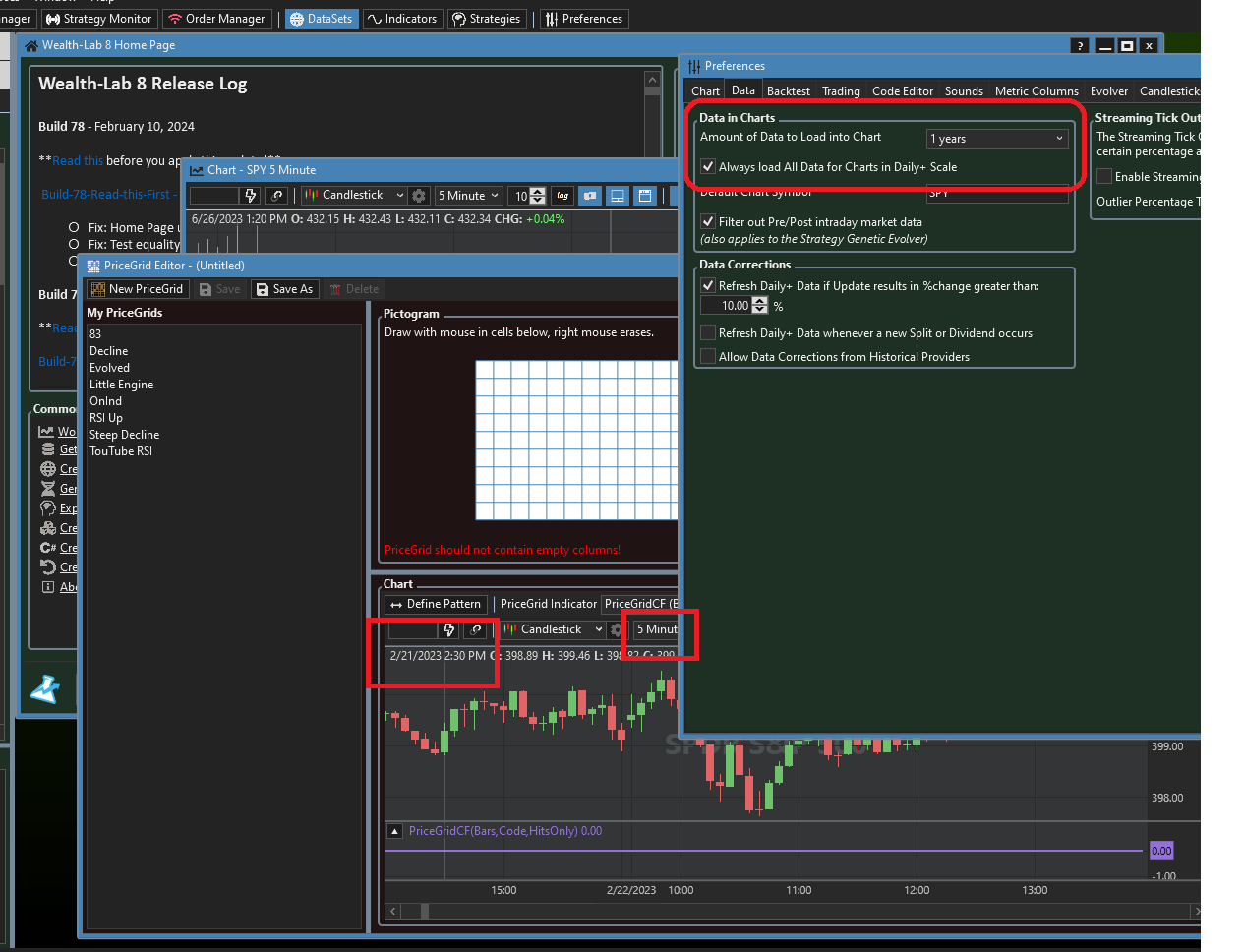The image size is (1243, 952).
Task: Collapse the PriceGridCF indicator pane triangle
Action: click(x=394, y=831)
